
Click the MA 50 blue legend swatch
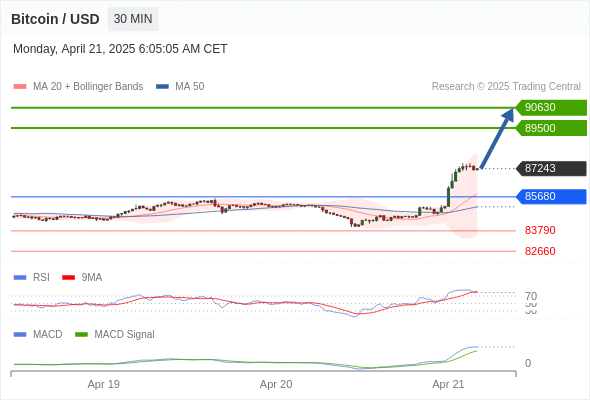tap(163, 87)
